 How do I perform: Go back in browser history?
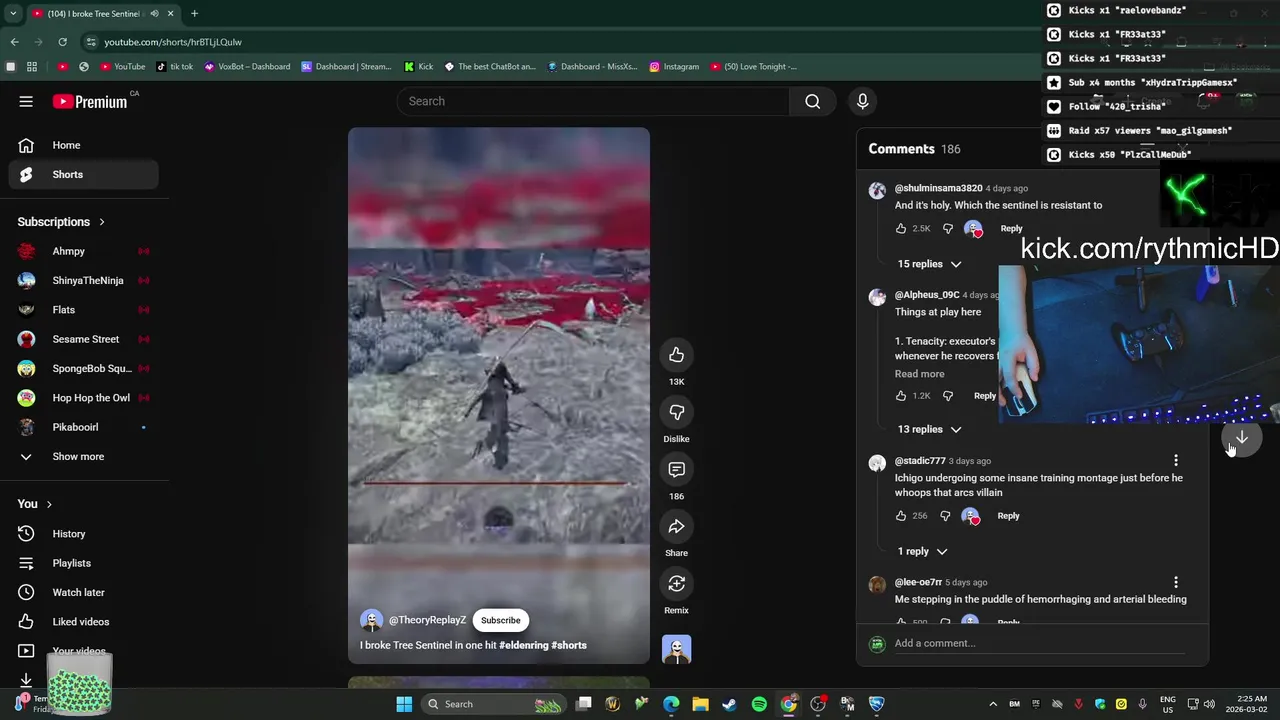14,42
